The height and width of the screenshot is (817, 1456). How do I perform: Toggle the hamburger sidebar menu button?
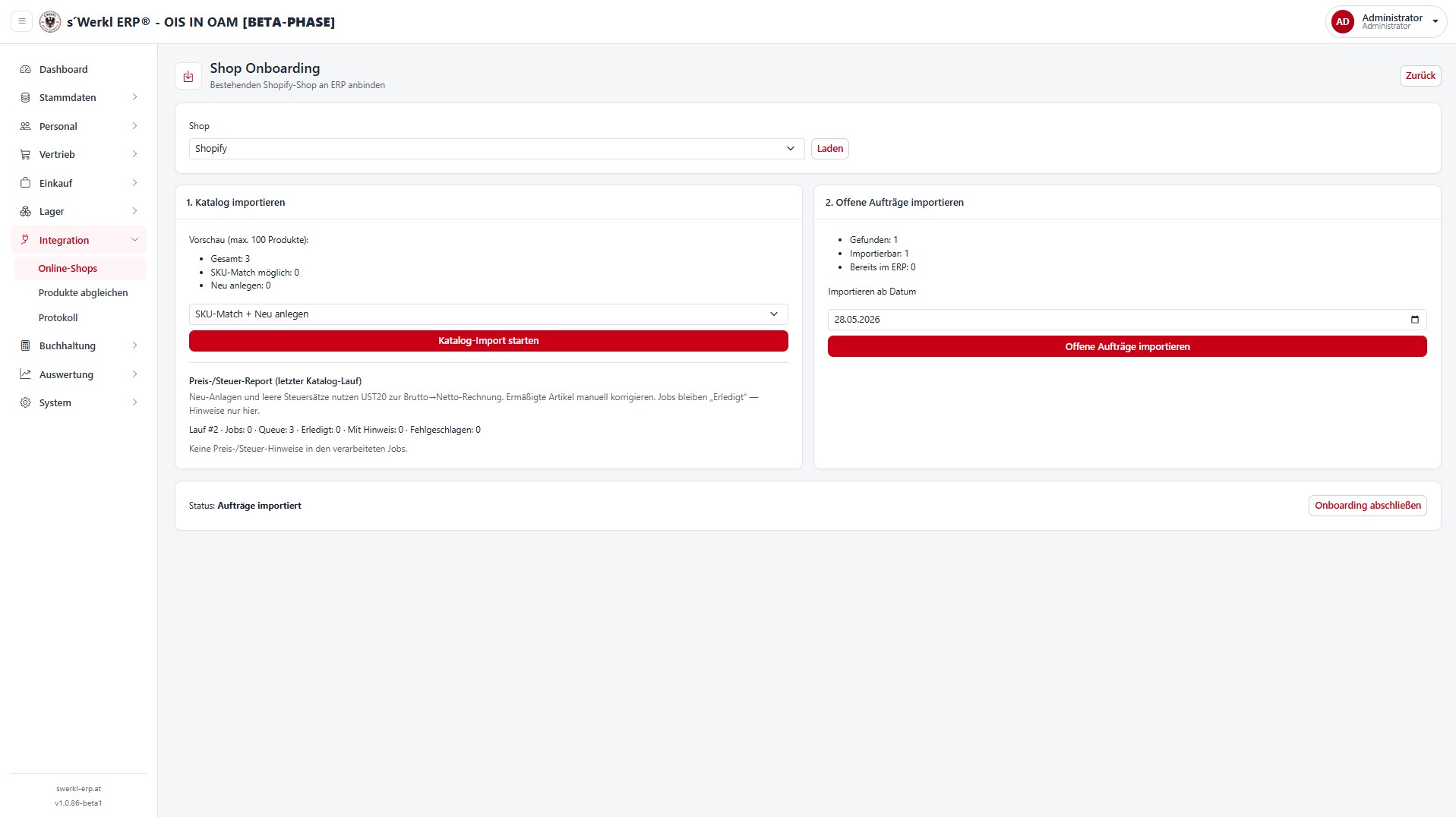click(22, 21)
